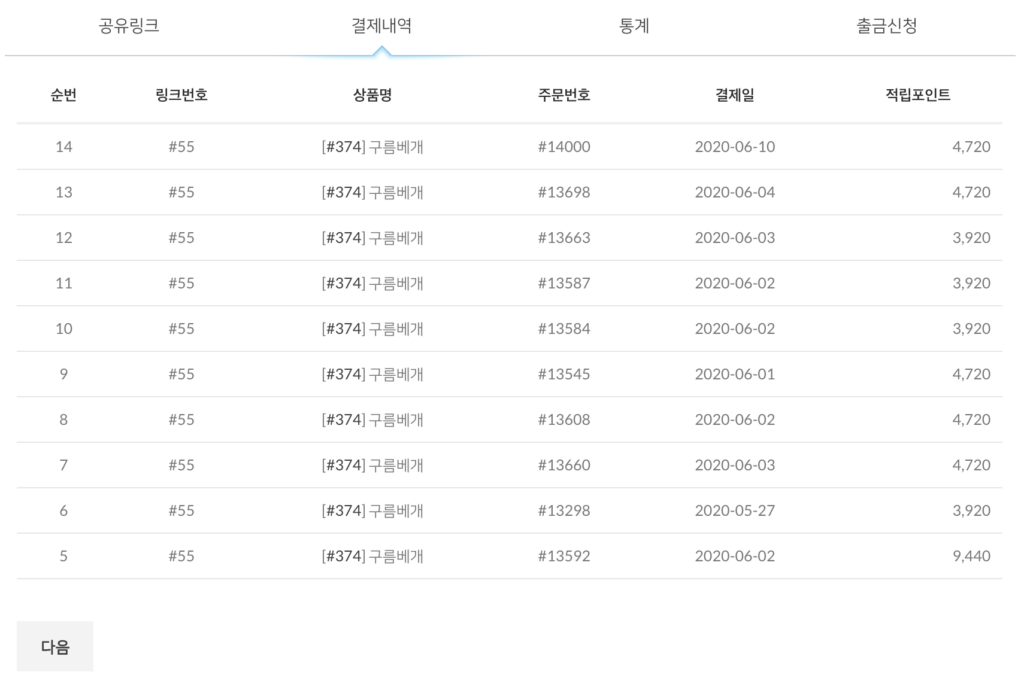Click product name in order #13592 row

[372, 556]
